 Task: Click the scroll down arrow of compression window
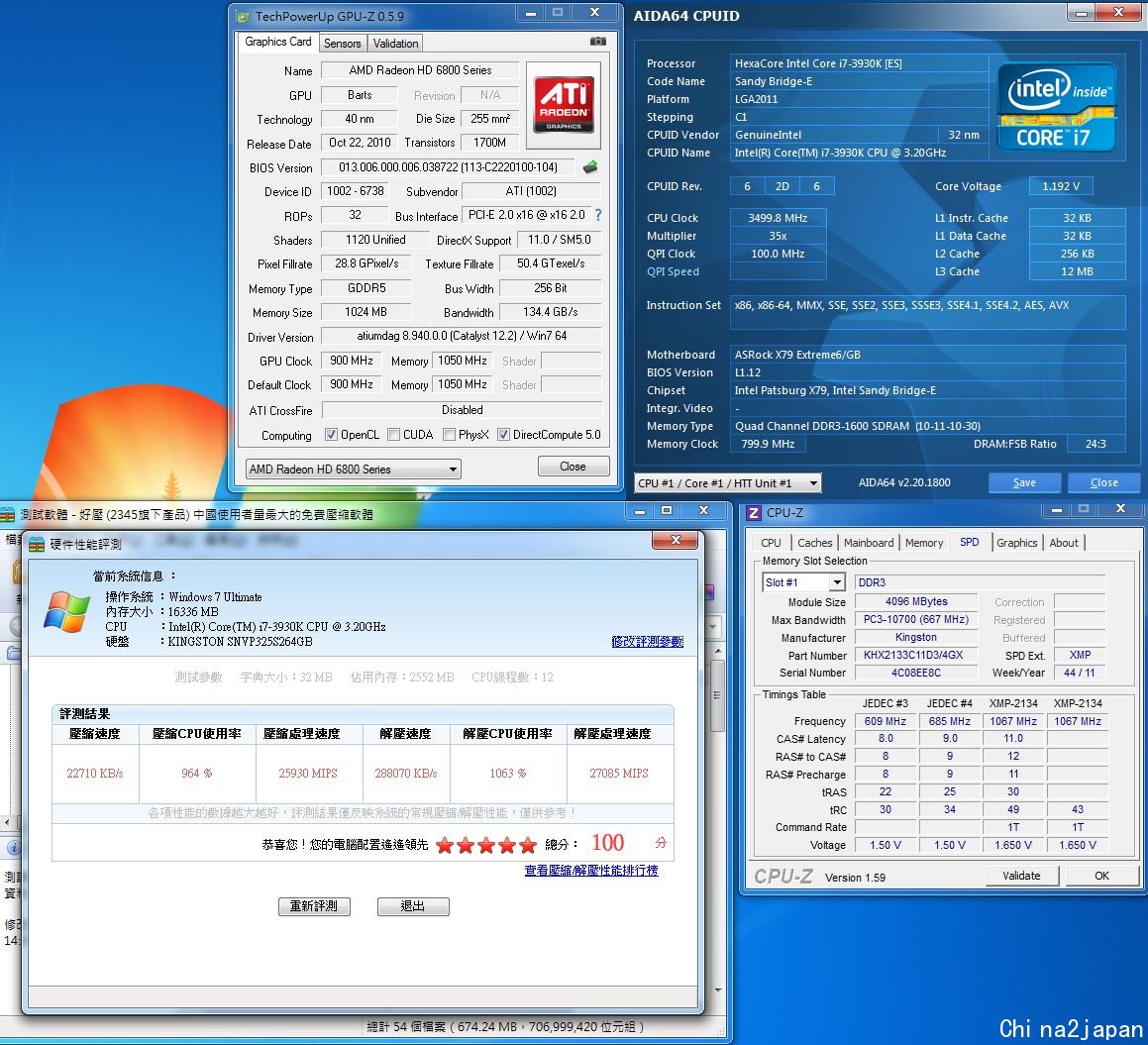[x=717, y=991]
